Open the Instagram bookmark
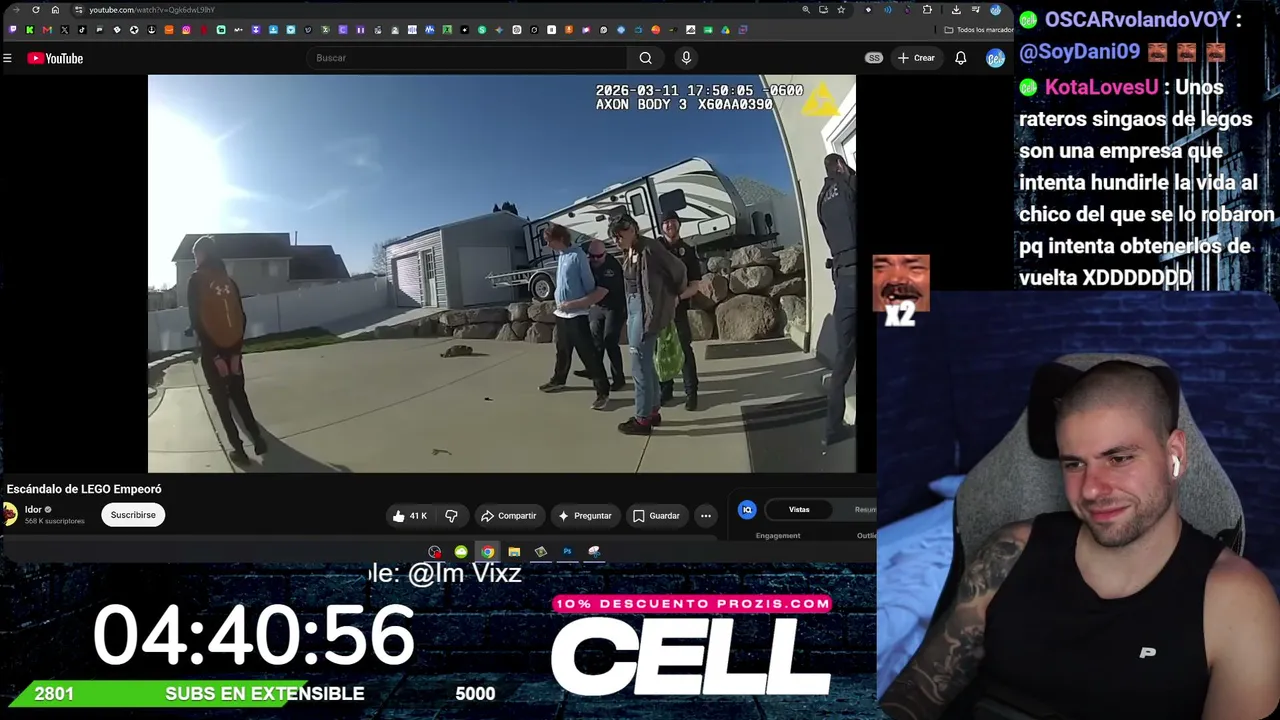 pyautogui.click(x=186, y=30)
